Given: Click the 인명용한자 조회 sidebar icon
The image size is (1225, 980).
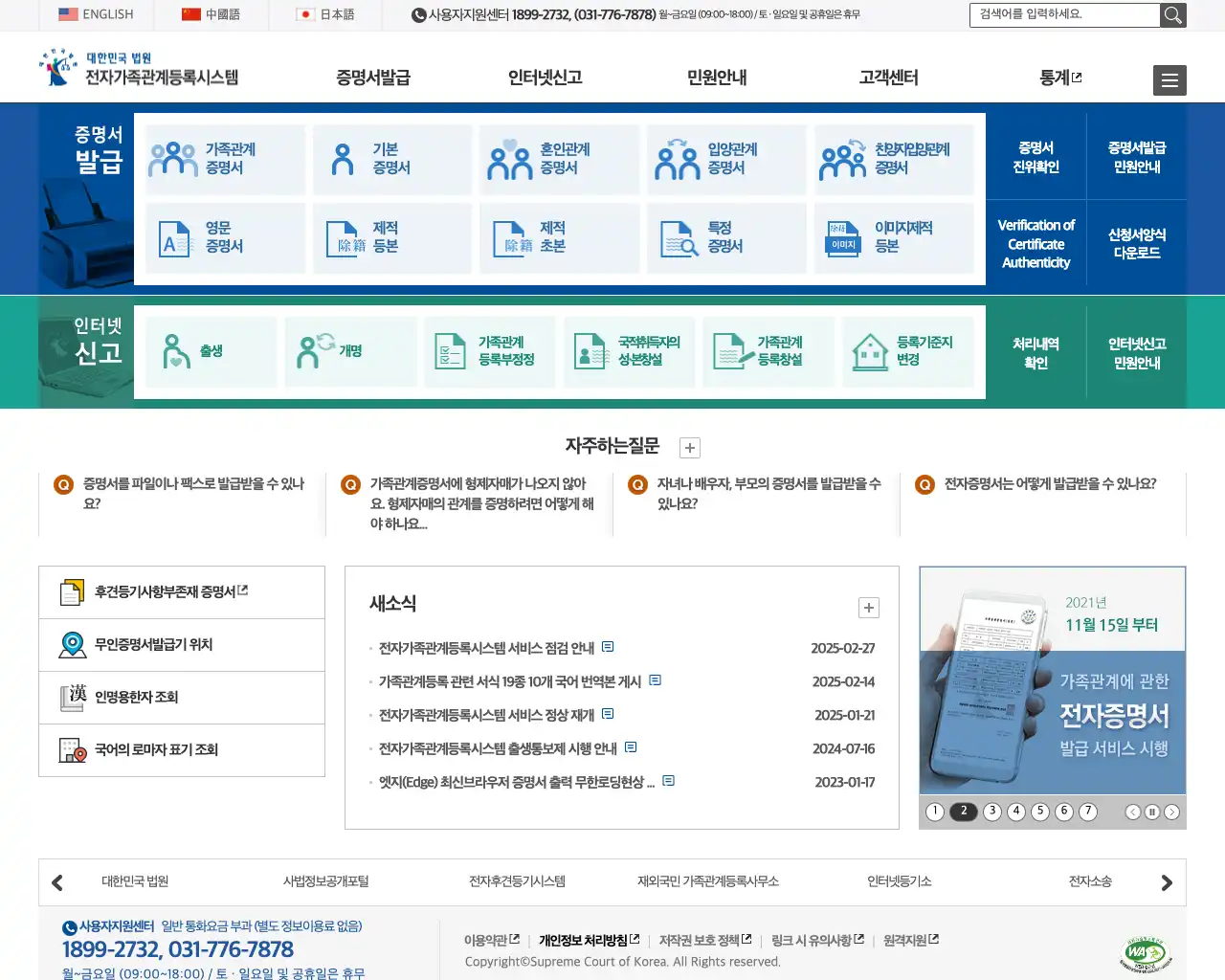Looking at the screenshot, I should 72,697.
